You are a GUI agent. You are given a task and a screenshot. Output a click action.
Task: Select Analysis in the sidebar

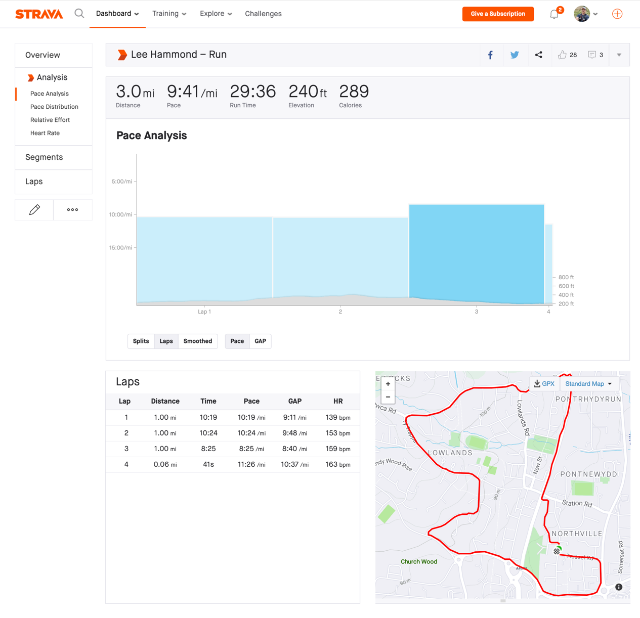coord(52,78)
